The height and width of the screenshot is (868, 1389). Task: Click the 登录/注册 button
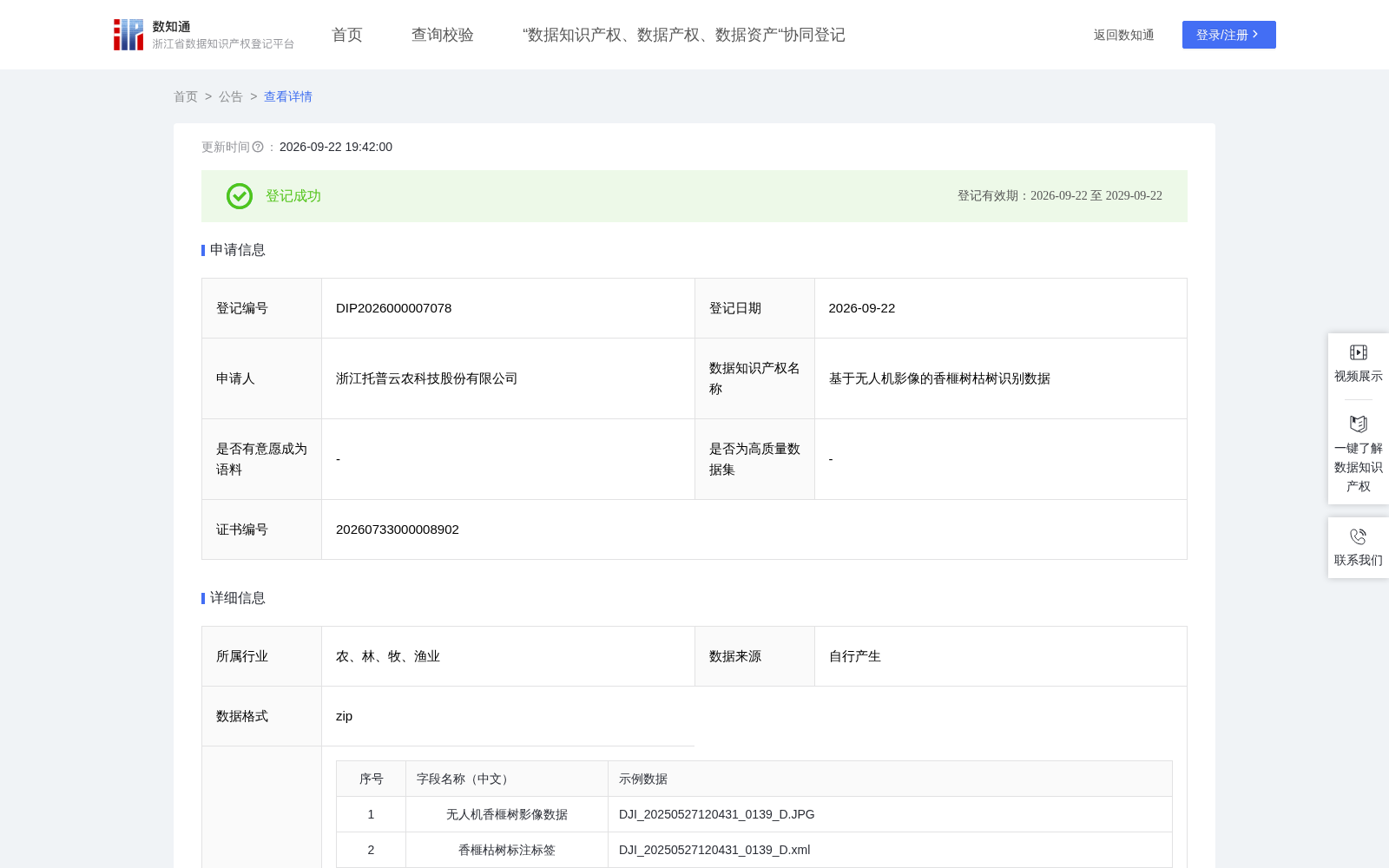tap(1229, 35)
